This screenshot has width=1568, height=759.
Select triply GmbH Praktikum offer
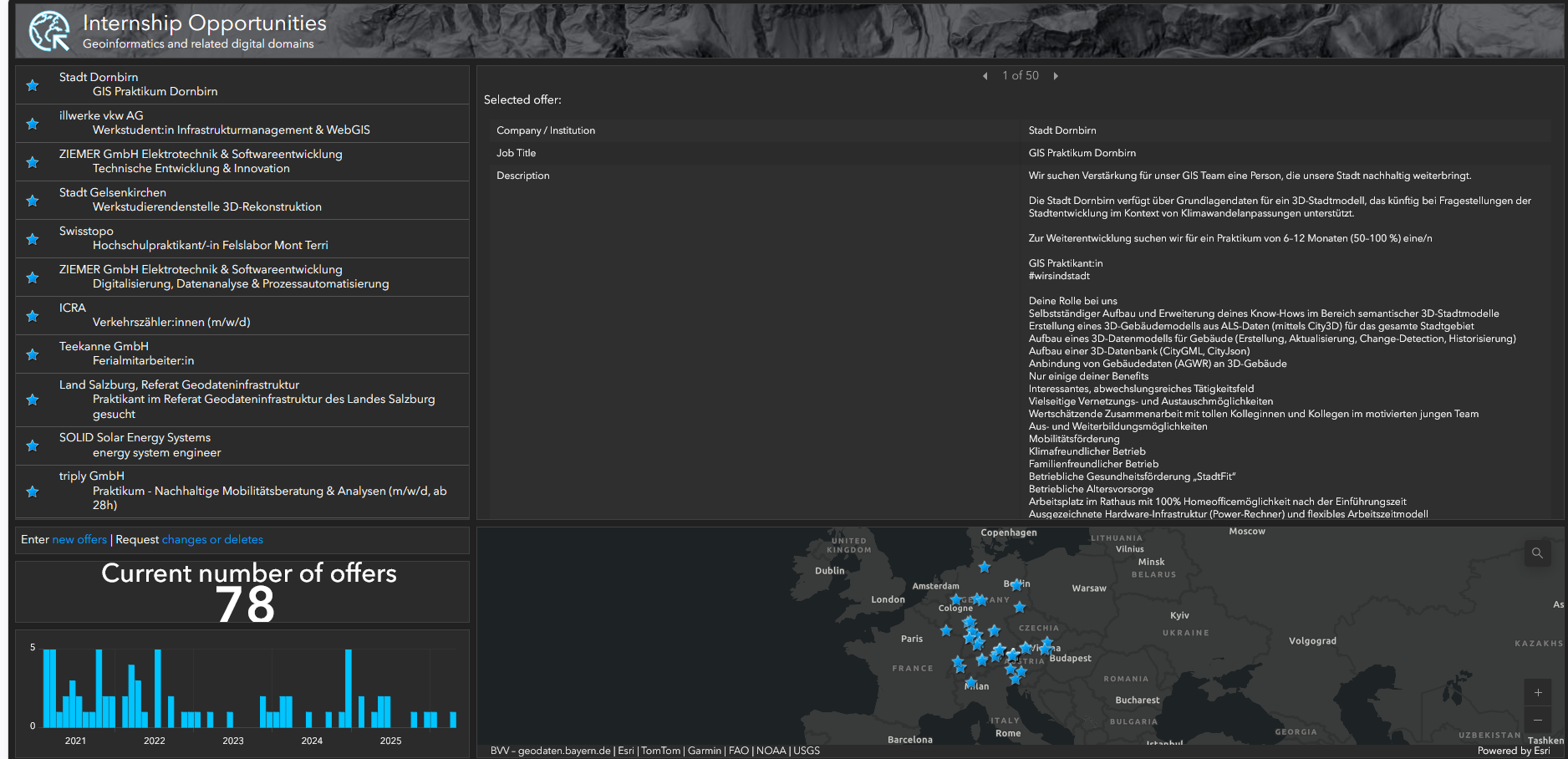pos(242,492)
